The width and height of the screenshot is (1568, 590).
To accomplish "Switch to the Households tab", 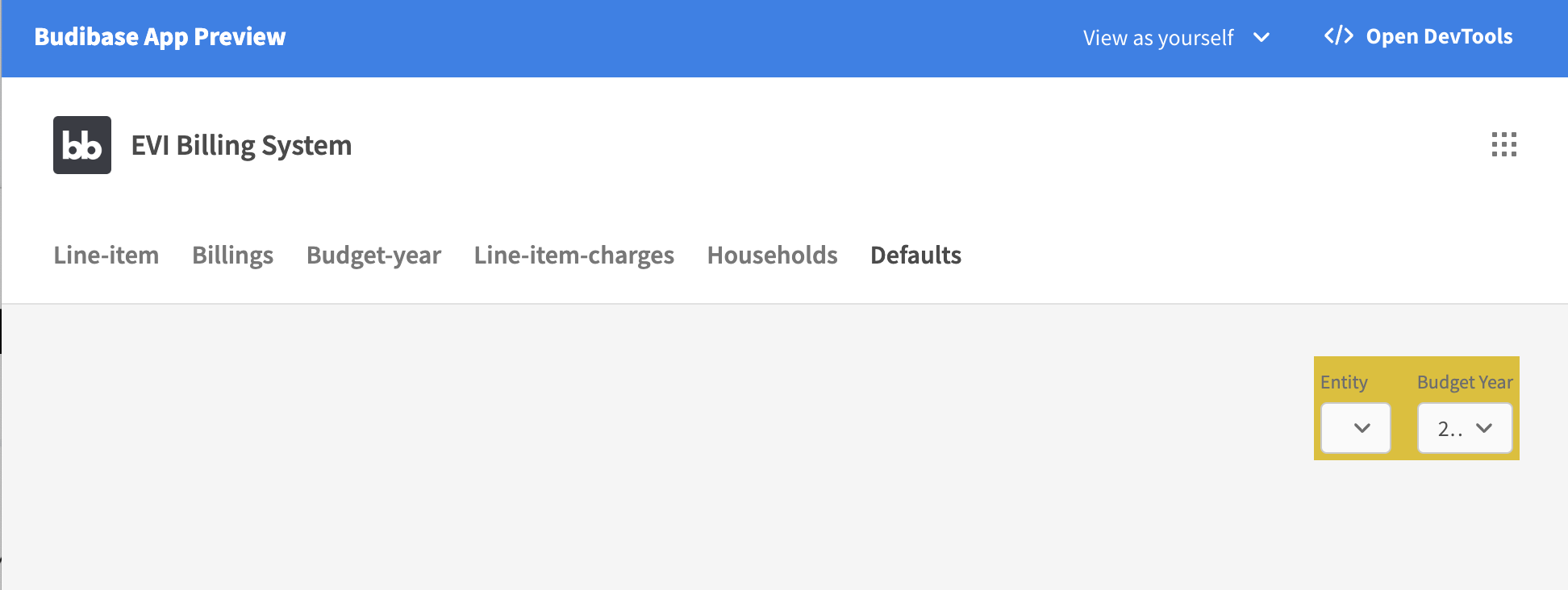I will [x=771, y=256].
